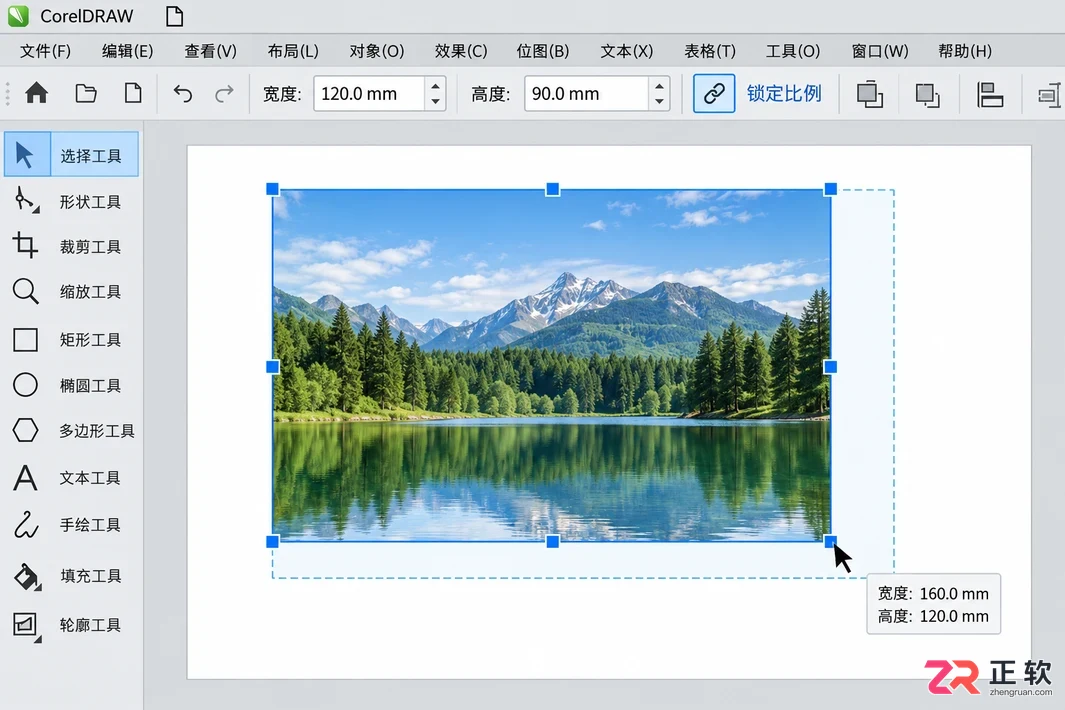Click the top-center selection handle
This screenshot has height=710, width=1065.
[x=553, y=189]
